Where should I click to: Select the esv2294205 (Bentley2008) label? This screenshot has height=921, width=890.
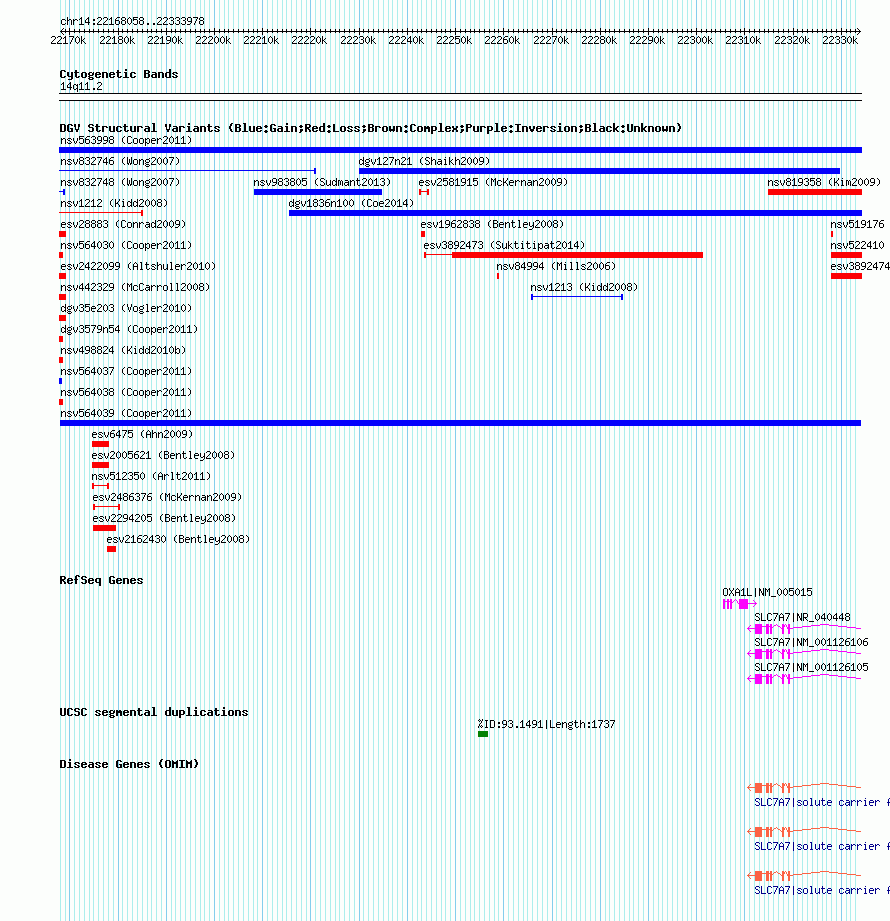pos(164,519)
